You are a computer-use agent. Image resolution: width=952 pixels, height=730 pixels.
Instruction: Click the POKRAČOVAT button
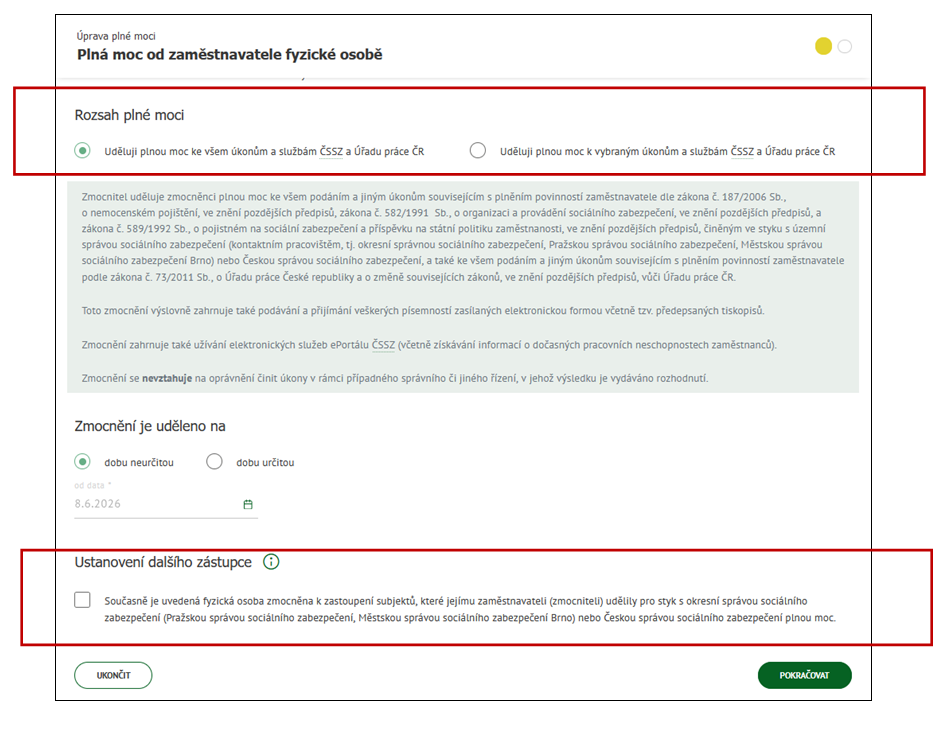804,675
